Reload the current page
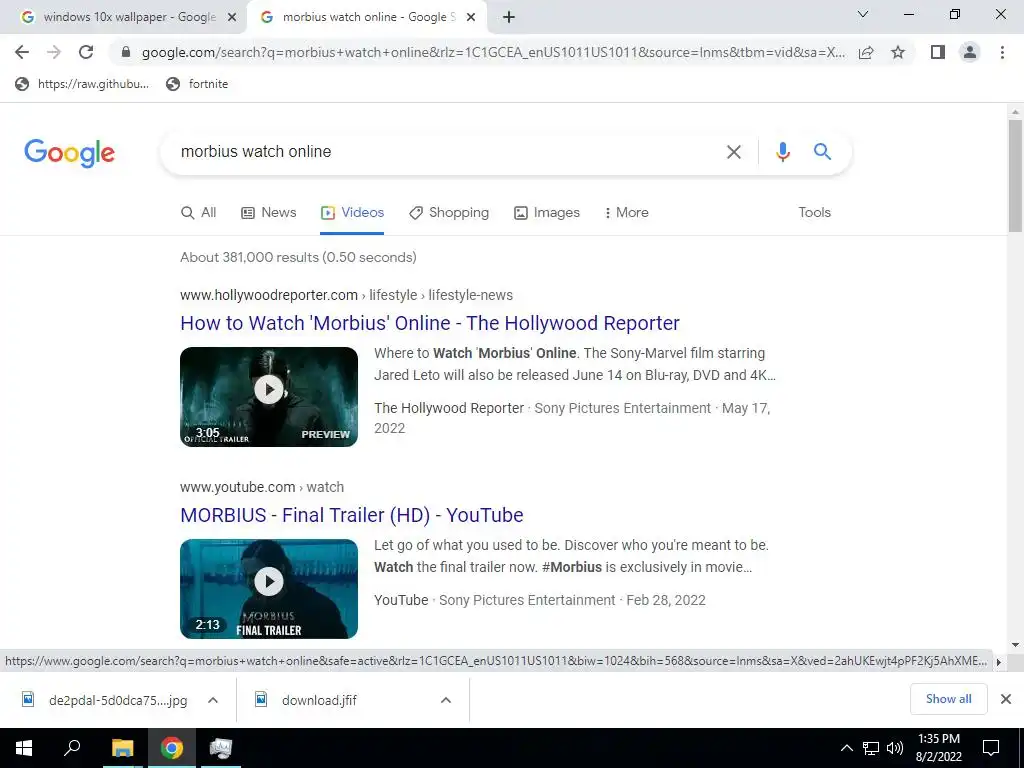1024x768 pixels. (x=86, y=52)
